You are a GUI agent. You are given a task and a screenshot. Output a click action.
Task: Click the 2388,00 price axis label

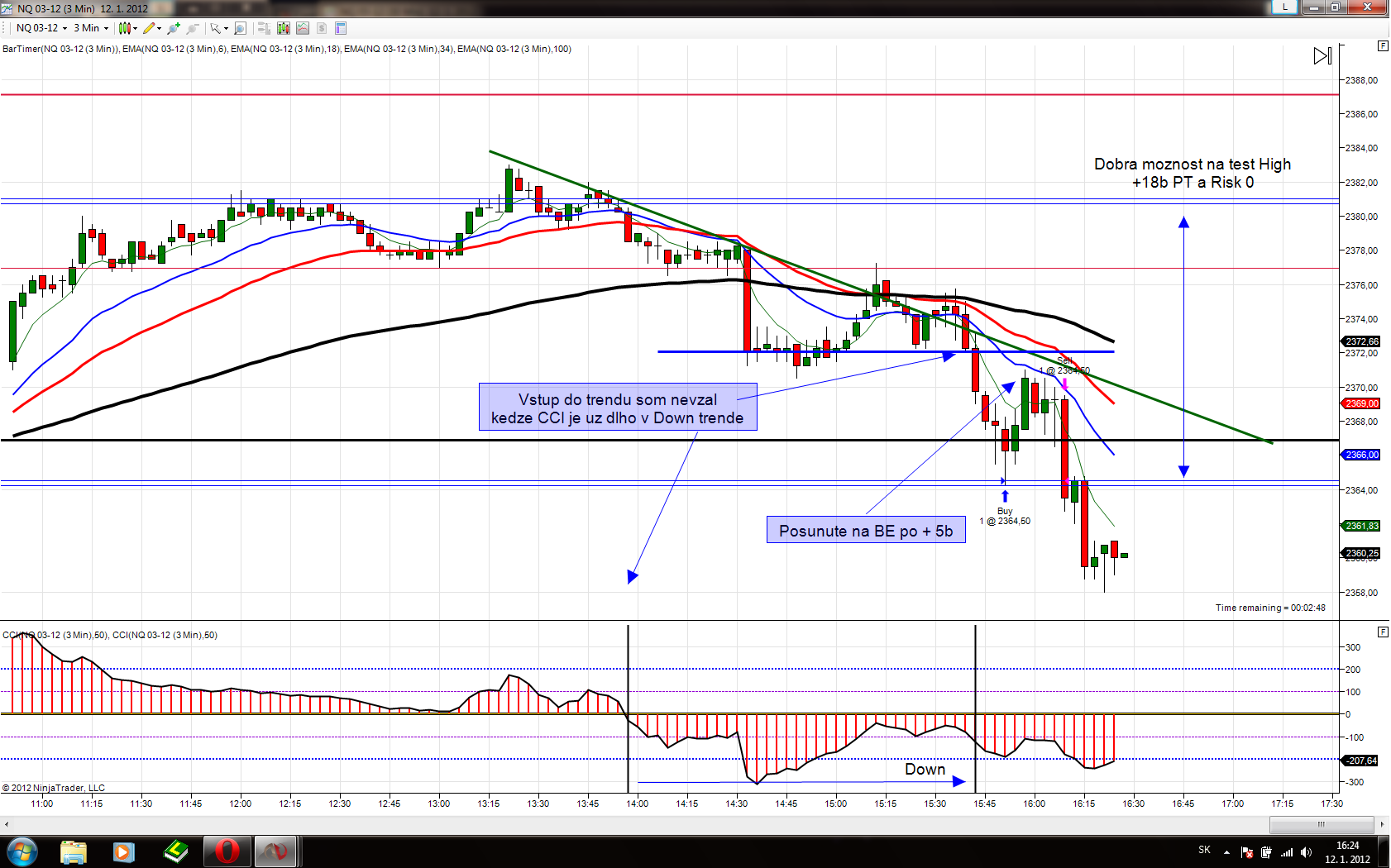pyautogui.click(x=1361, y=80)
